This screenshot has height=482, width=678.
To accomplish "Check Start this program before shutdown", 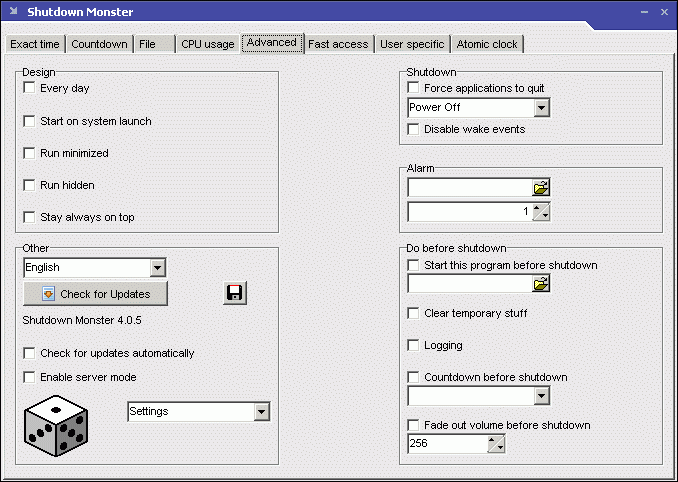I will [x=413, y=265].
